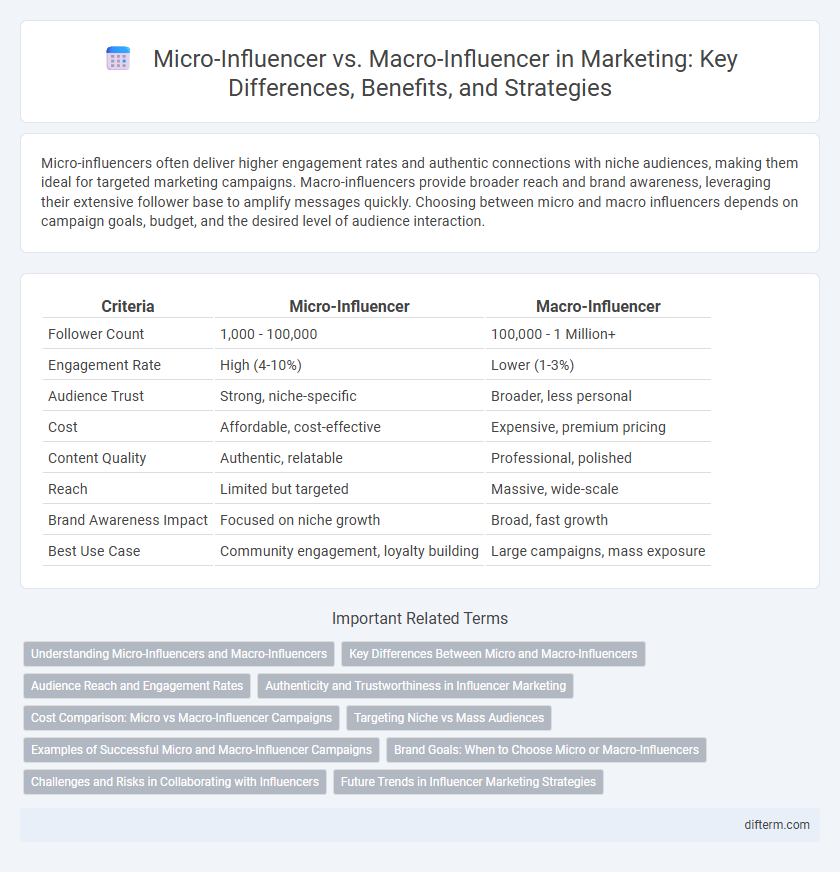
Task: Click 'Large campaigns, mass exposure' cell
Action: (x=598, y=551)
